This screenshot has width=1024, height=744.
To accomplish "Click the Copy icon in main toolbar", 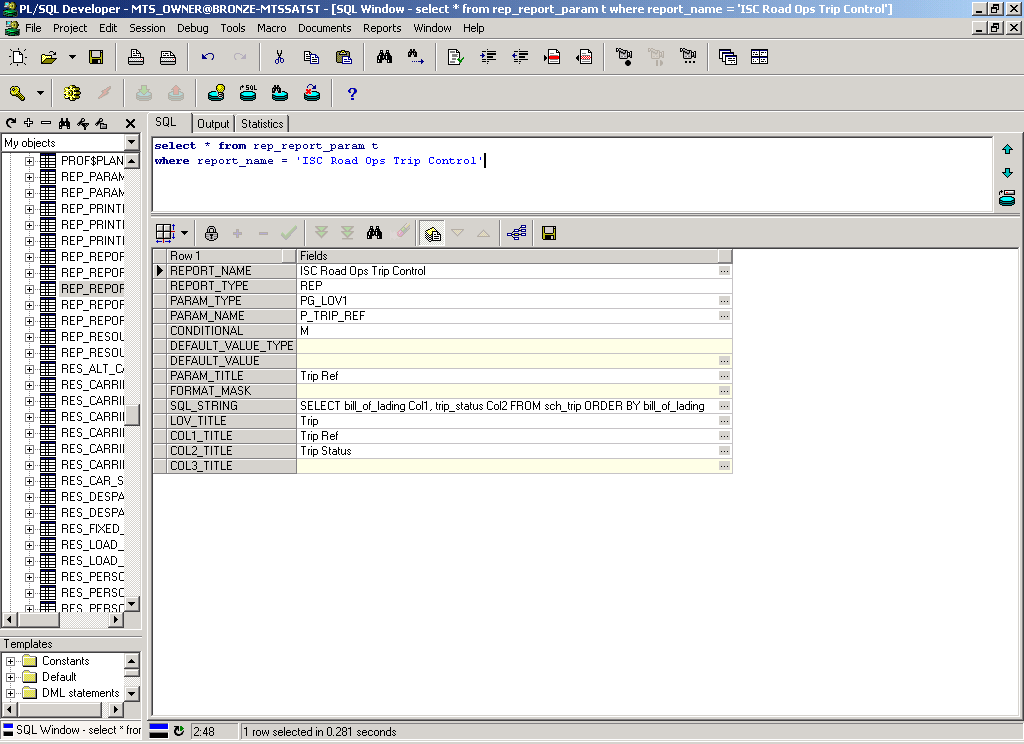I will [x=312, y=57].
